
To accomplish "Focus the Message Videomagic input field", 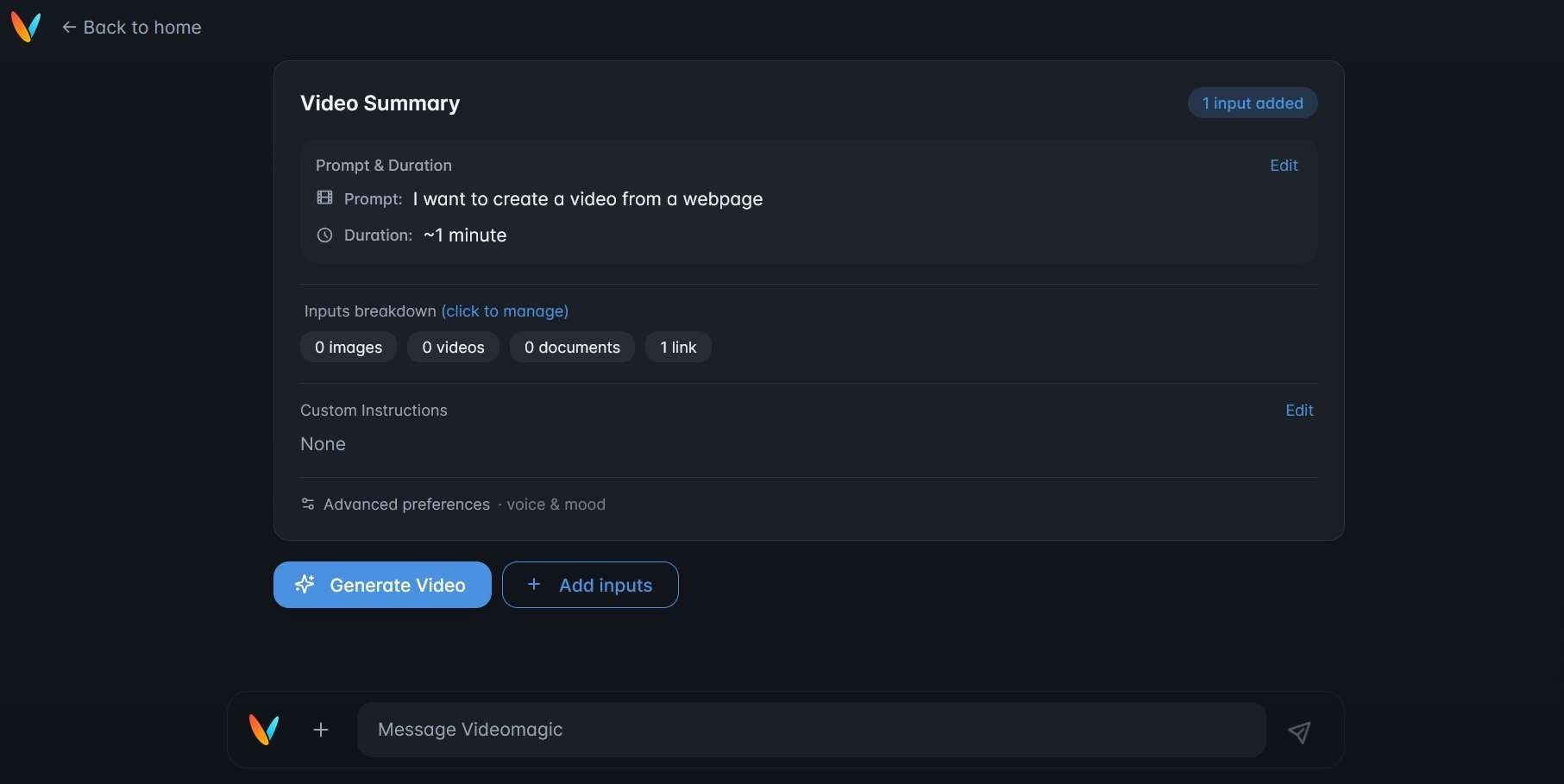I will click(x=812, y=730).
